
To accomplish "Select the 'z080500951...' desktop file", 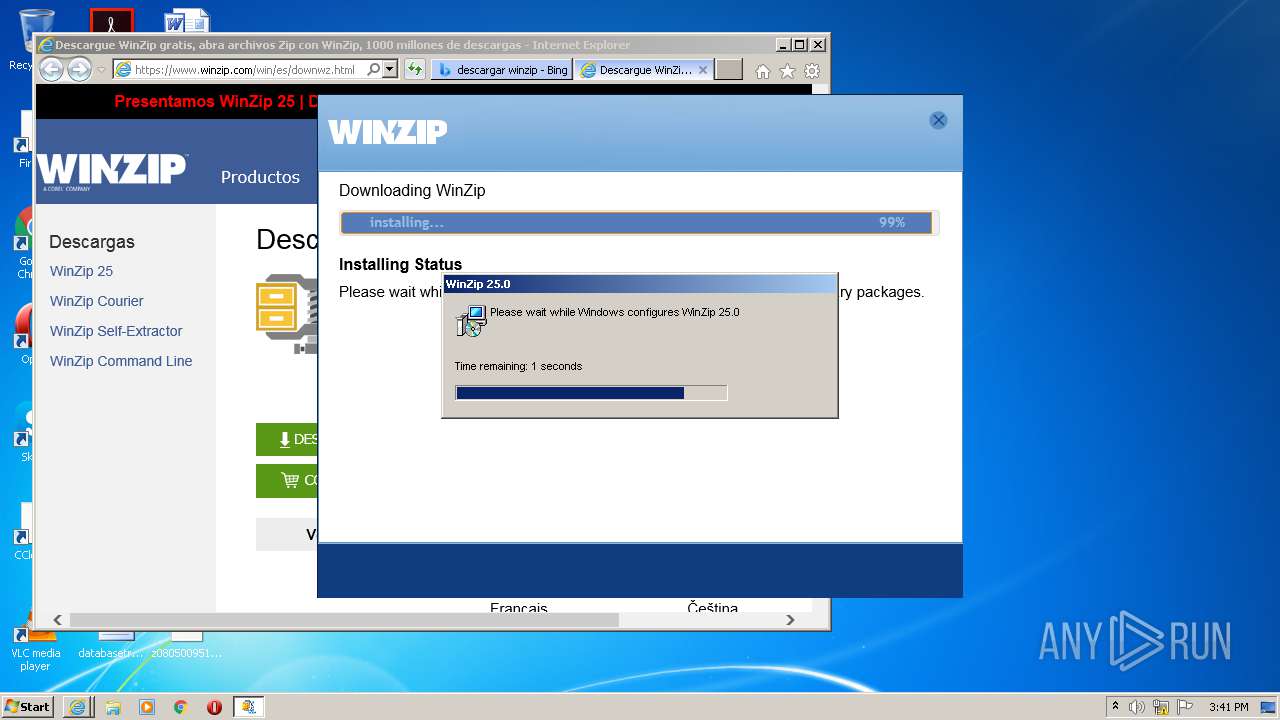I will [187, 645].
